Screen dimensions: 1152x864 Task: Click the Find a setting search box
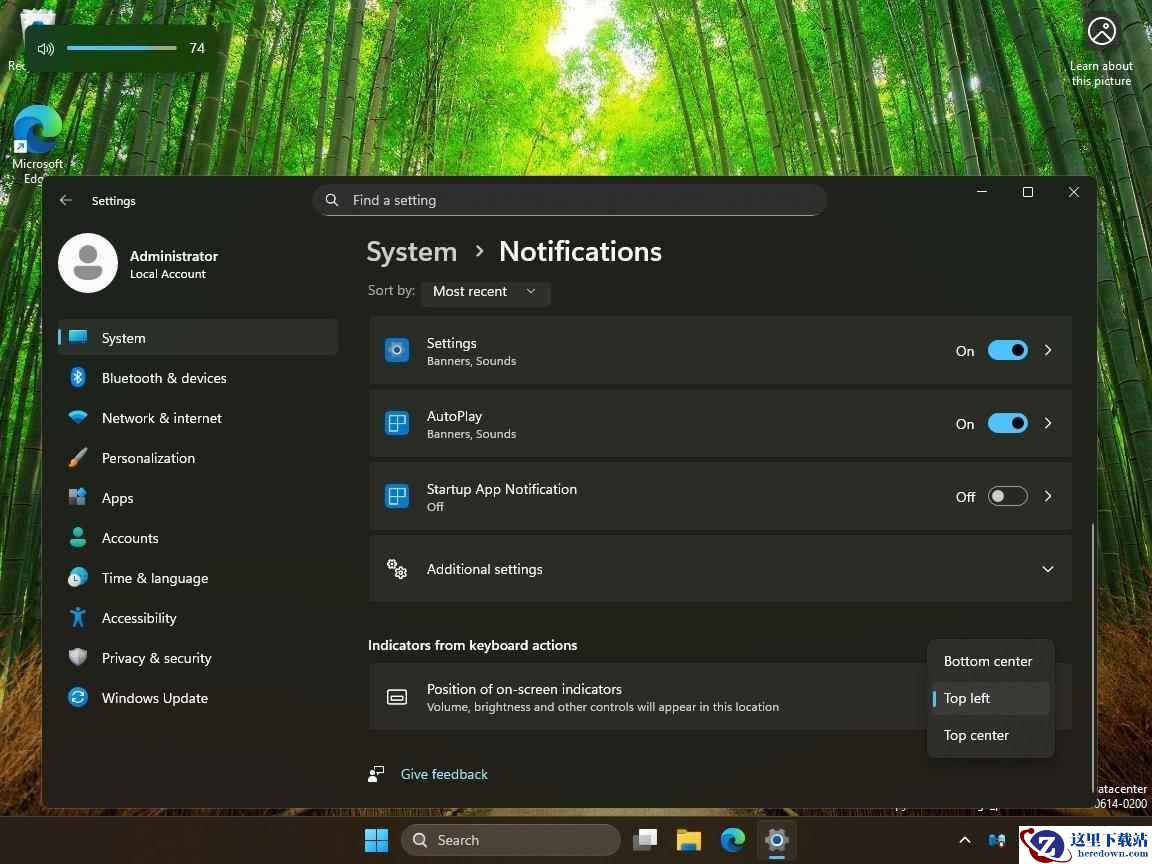click(569, 200)
